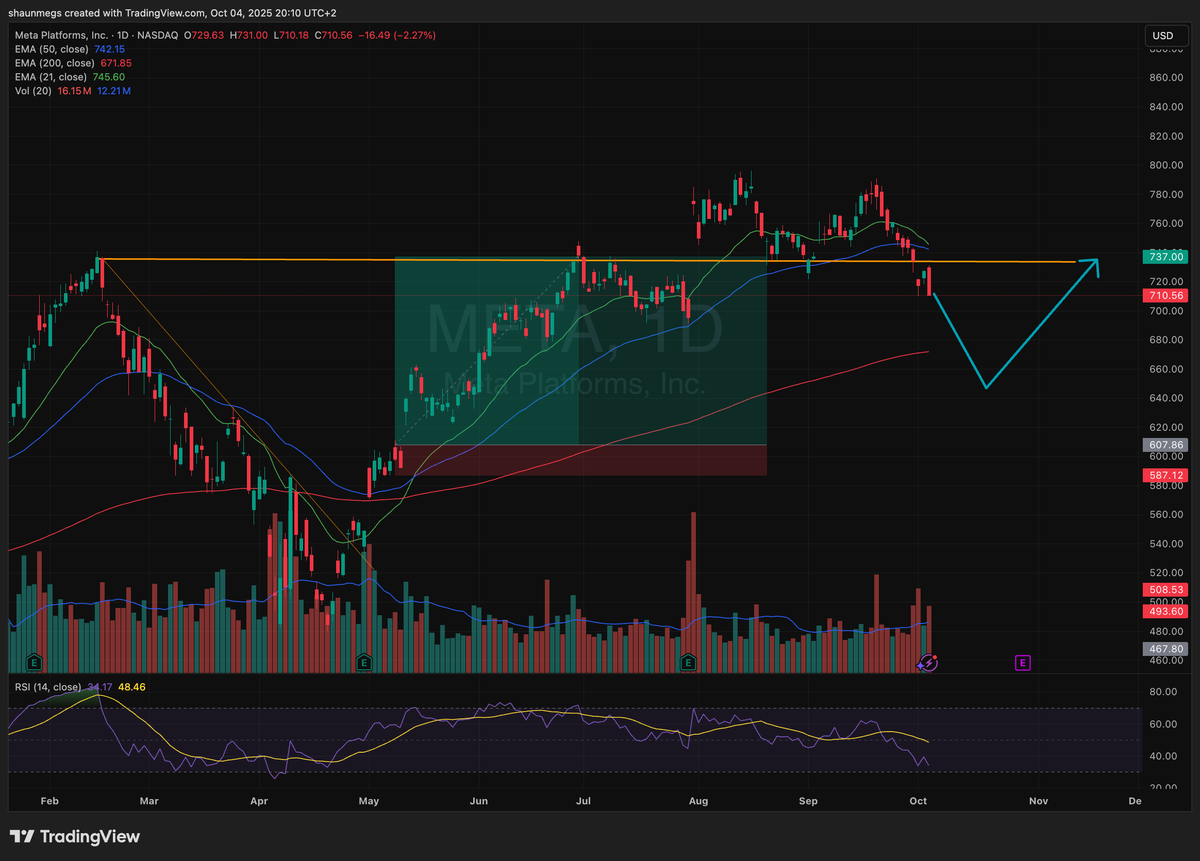Select the RSI (14, close) indicator legend
The width and height of the screenshot is (1200, 861).
click(47, 687)
